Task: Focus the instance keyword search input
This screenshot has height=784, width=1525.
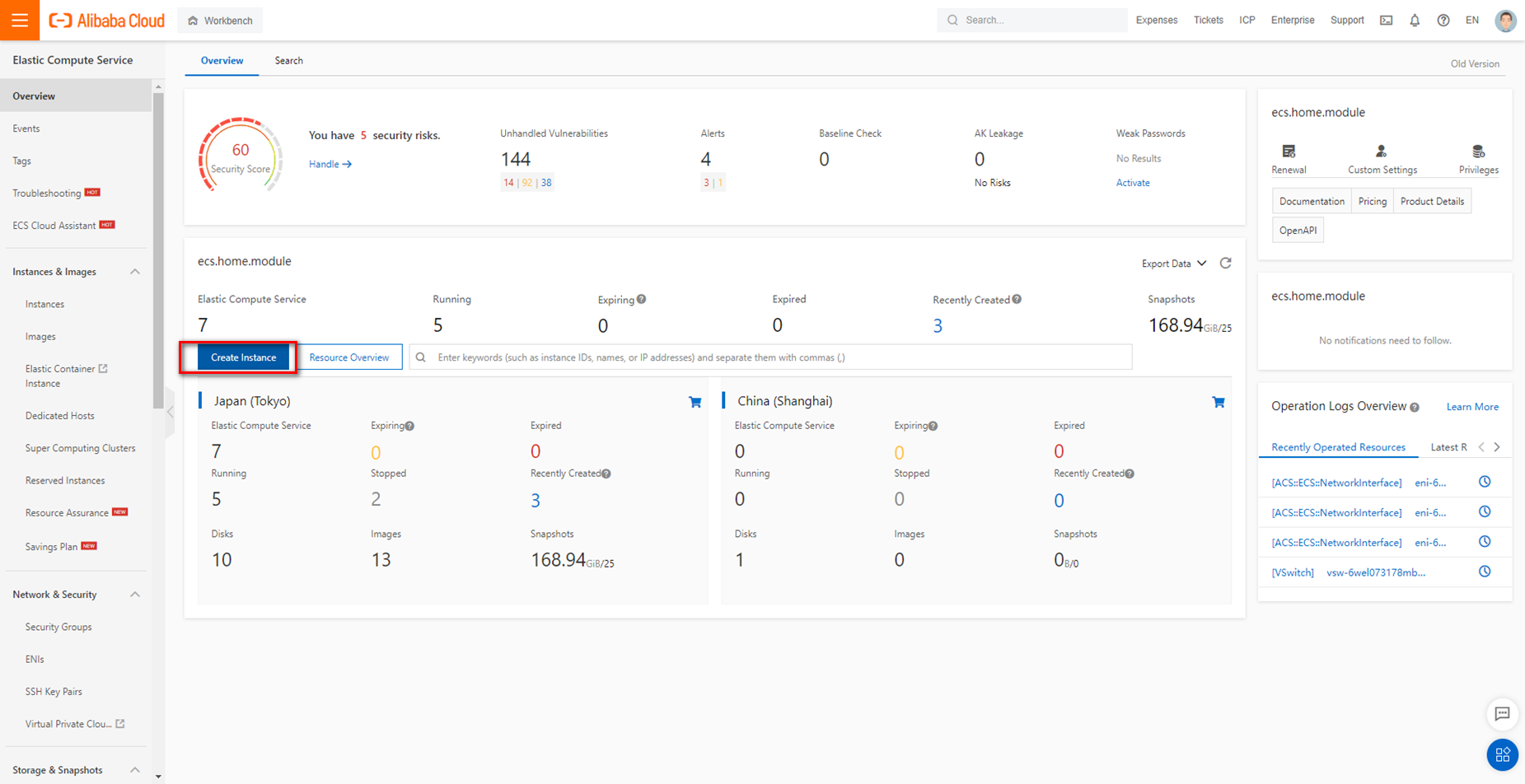Action: click(770, 357)
